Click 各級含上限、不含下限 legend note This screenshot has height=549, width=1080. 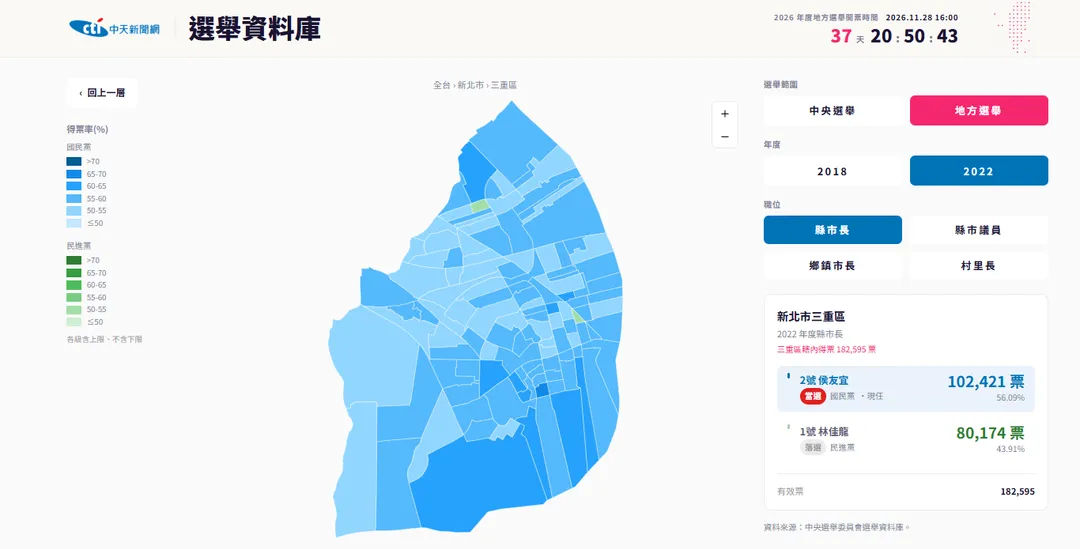click(x=105, y=340)
